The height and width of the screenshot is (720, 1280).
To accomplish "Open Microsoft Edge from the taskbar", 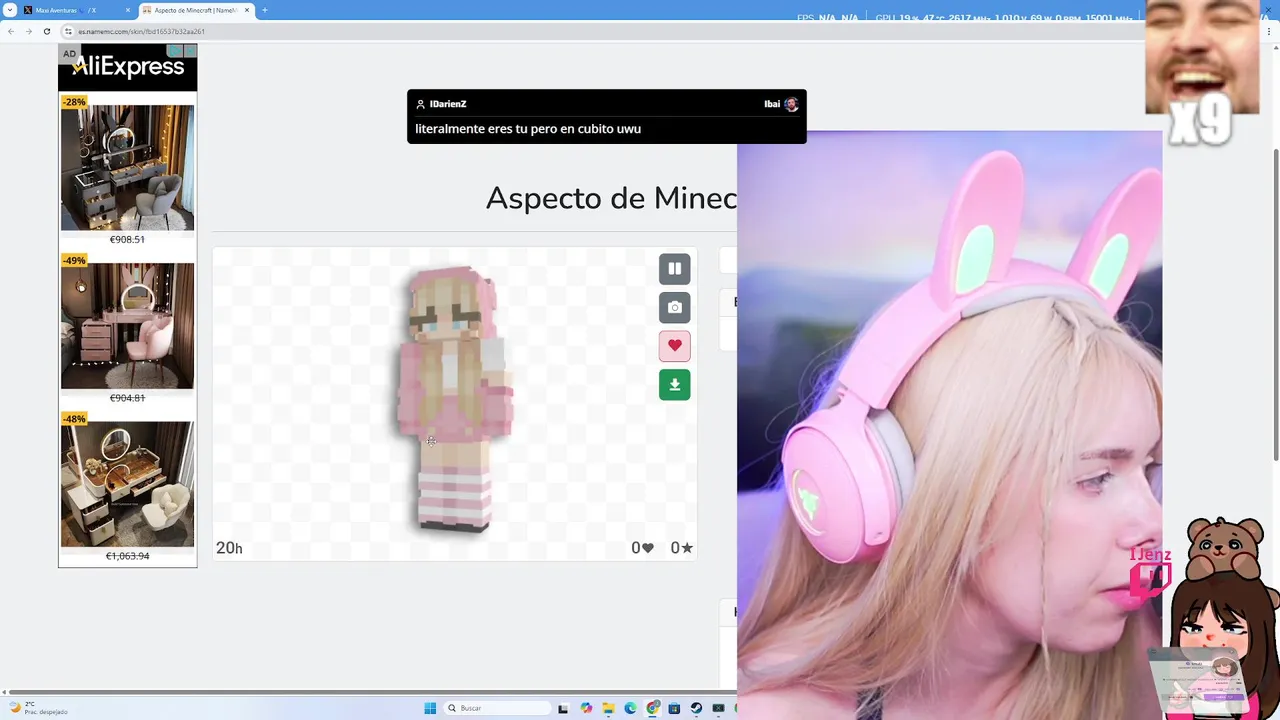I will coord(630,708).
